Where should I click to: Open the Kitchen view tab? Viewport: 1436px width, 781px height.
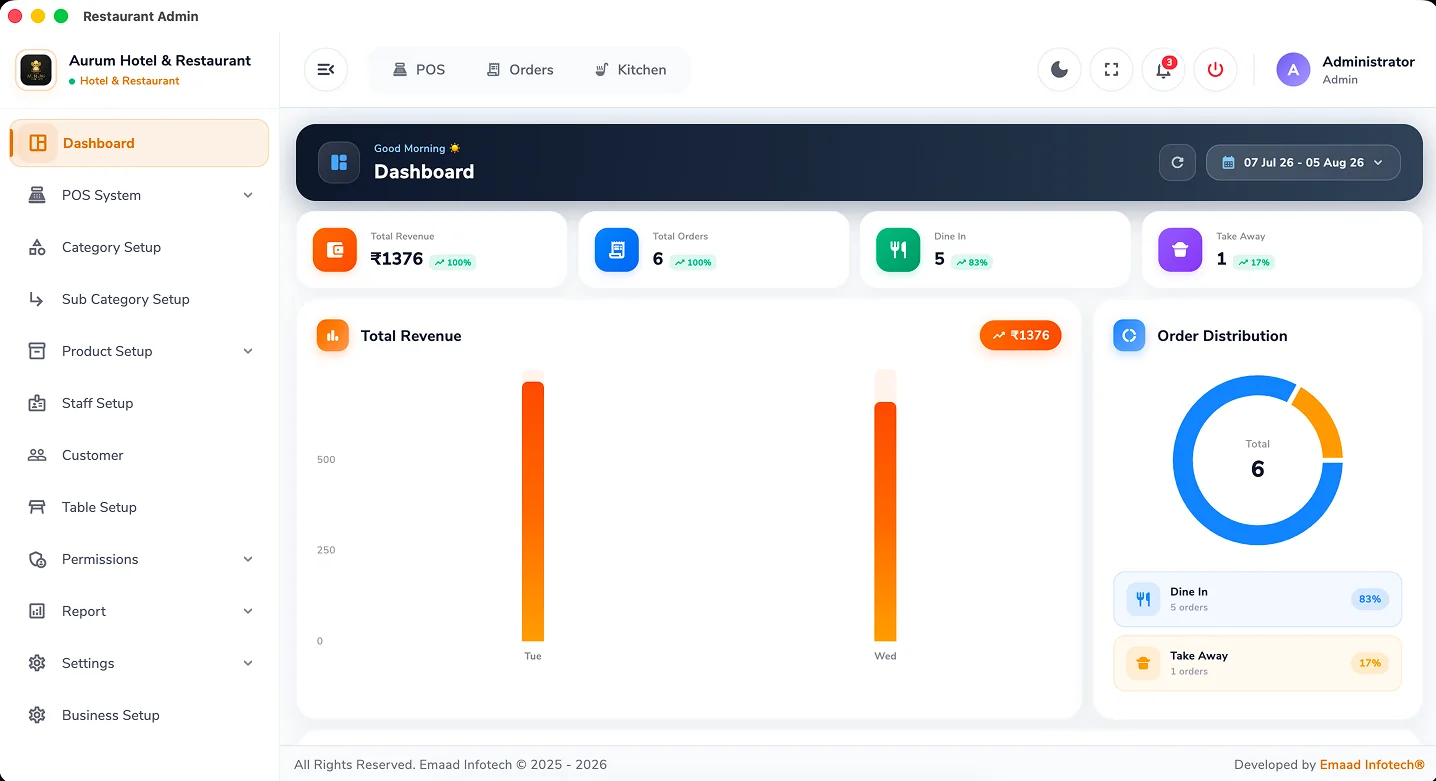[630, 70]
